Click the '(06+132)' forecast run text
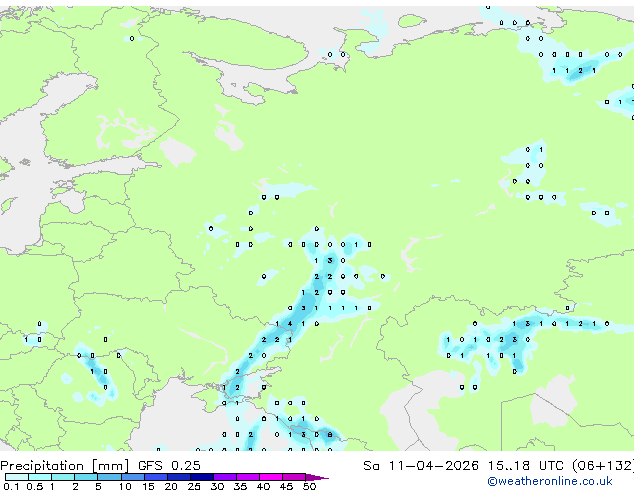Image resolution: width=634 pixels, height=490 pixels. pos(602,466)
